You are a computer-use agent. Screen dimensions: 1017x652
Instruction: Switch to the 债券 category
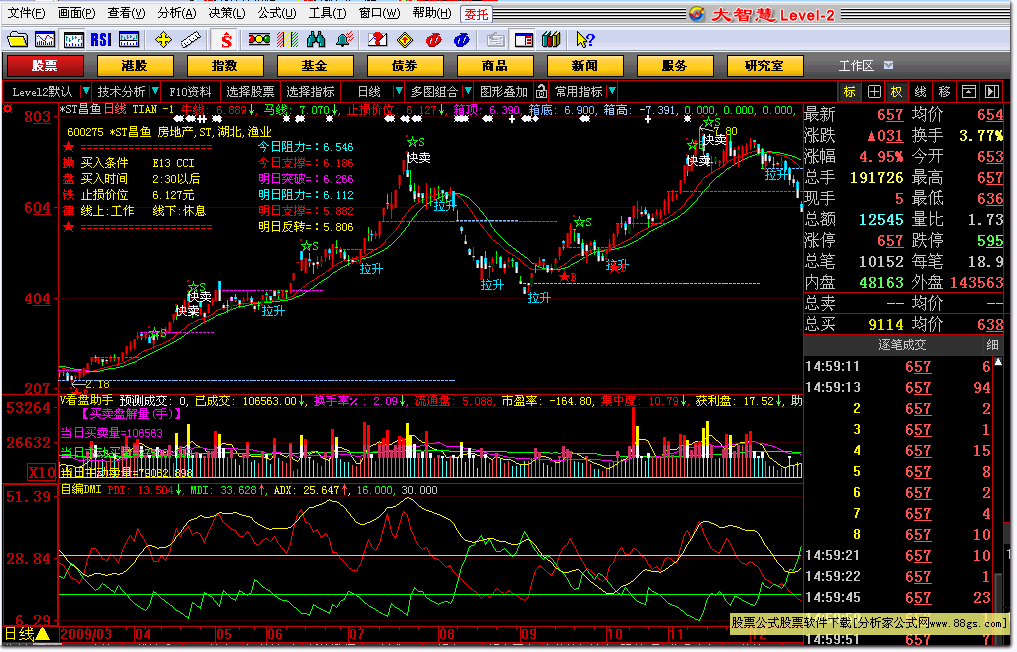click(405, 66)
